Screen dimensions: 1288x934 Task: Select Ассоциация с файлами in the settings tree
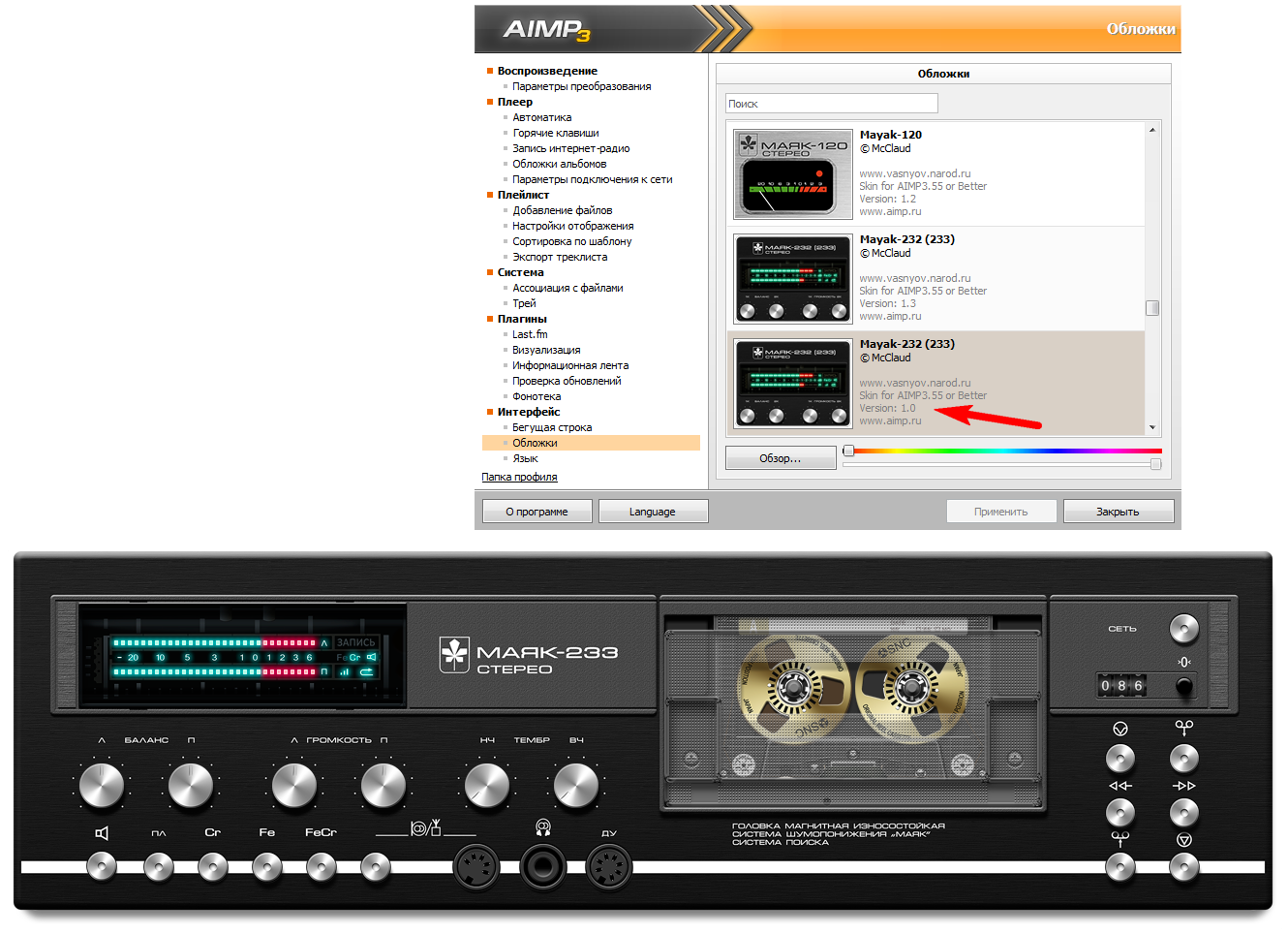point(567,288)
